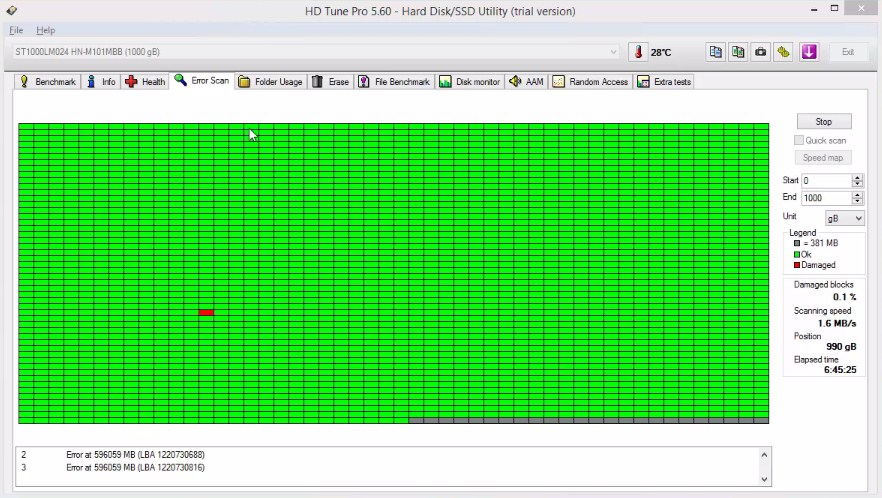Click the End value input field
Image resolution: width=882 pixels, height=498 pixels.
click(x=826, y=198)
